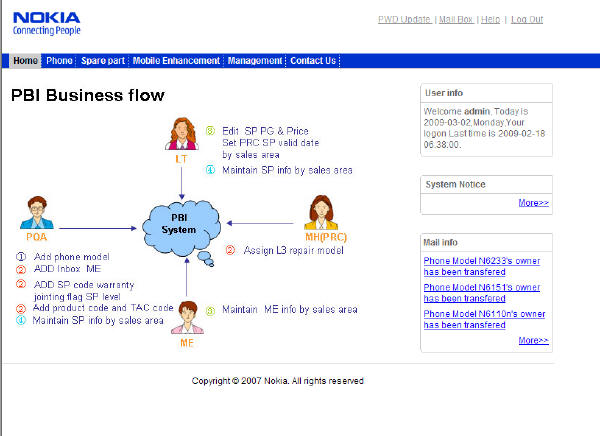This screenshot has width=600, height=436.
Task: Click More under System Notice
Action: [x=533, y=203]
